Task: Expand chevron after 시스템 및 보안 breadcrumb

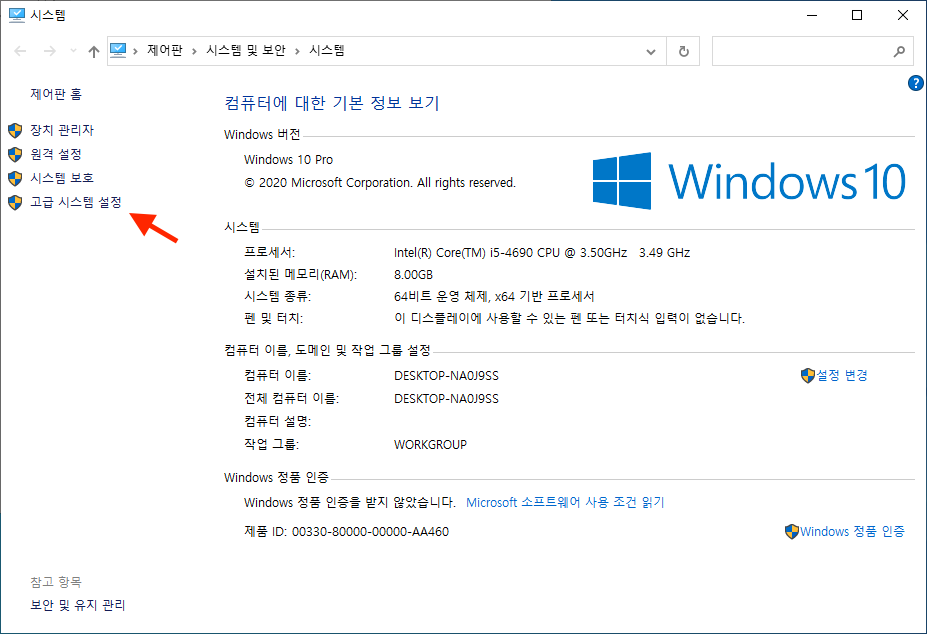Action: 297,51
